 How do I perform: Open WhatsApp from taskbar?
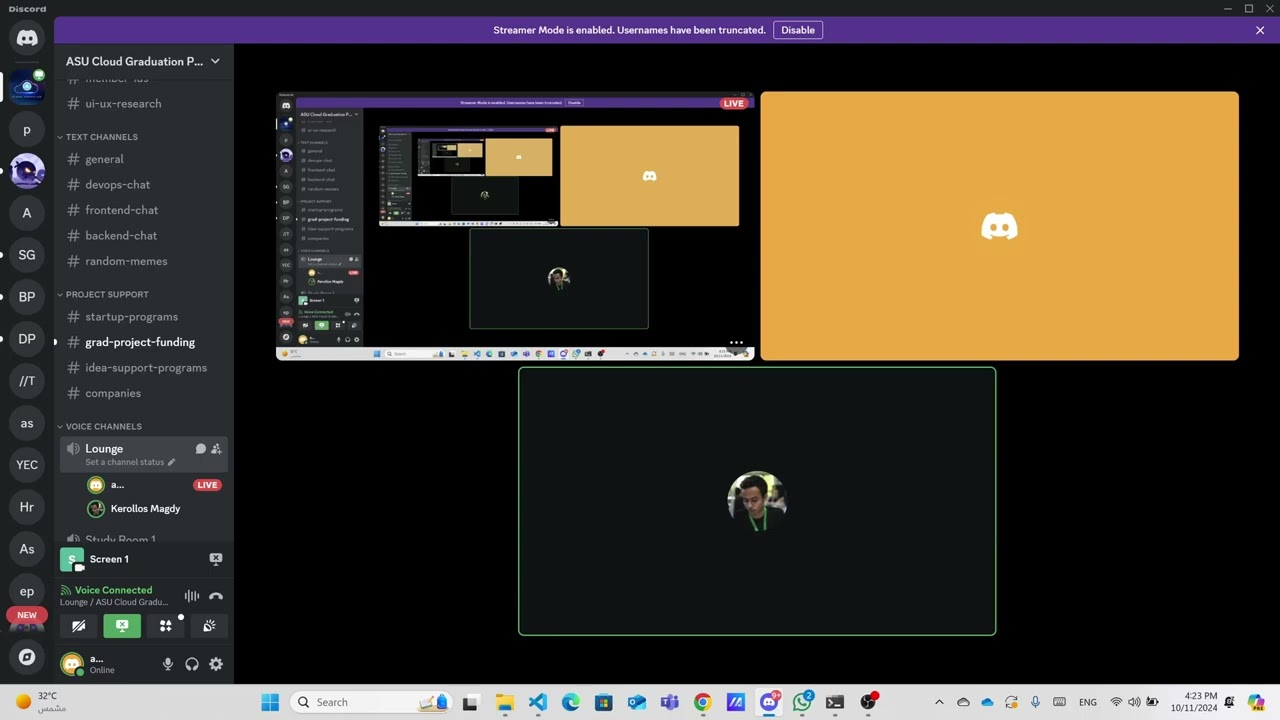click(802, 702)
